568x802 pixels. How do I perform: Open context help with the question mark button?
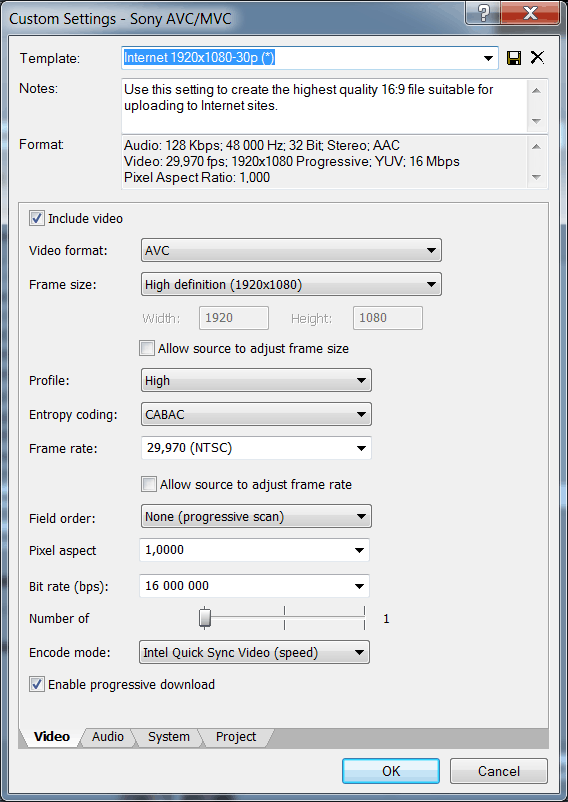(482, 11)
